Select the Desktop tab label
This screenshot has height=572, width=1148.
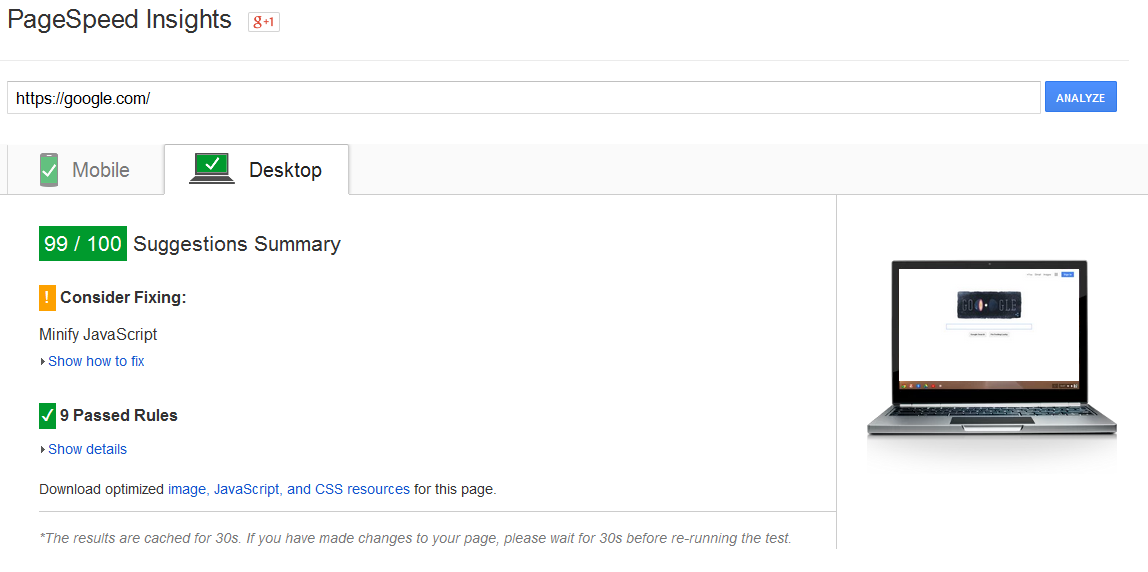tap(285, 170)
